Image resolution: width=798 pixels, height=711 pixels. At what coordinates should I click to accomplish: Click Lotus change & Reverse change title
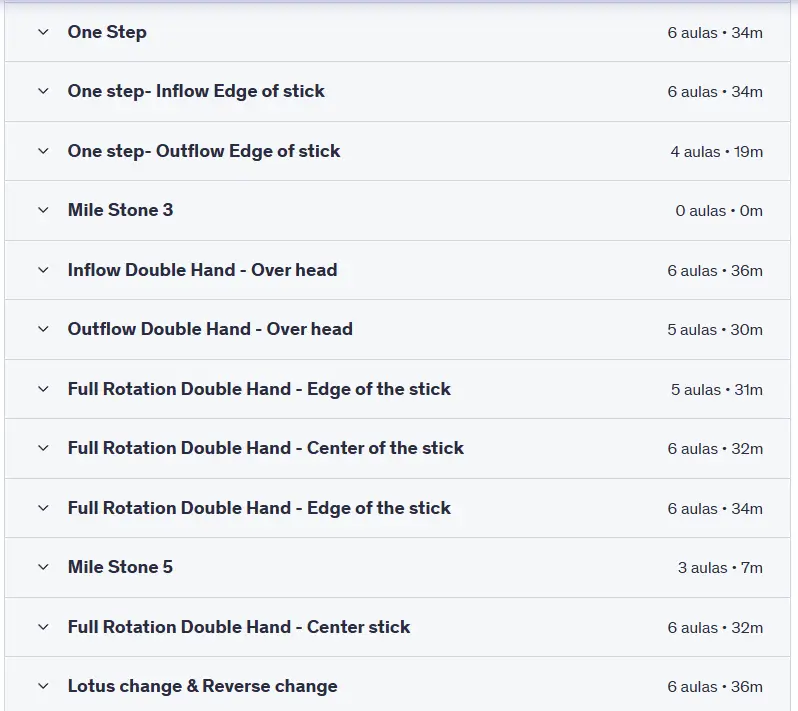coord(202,686)
